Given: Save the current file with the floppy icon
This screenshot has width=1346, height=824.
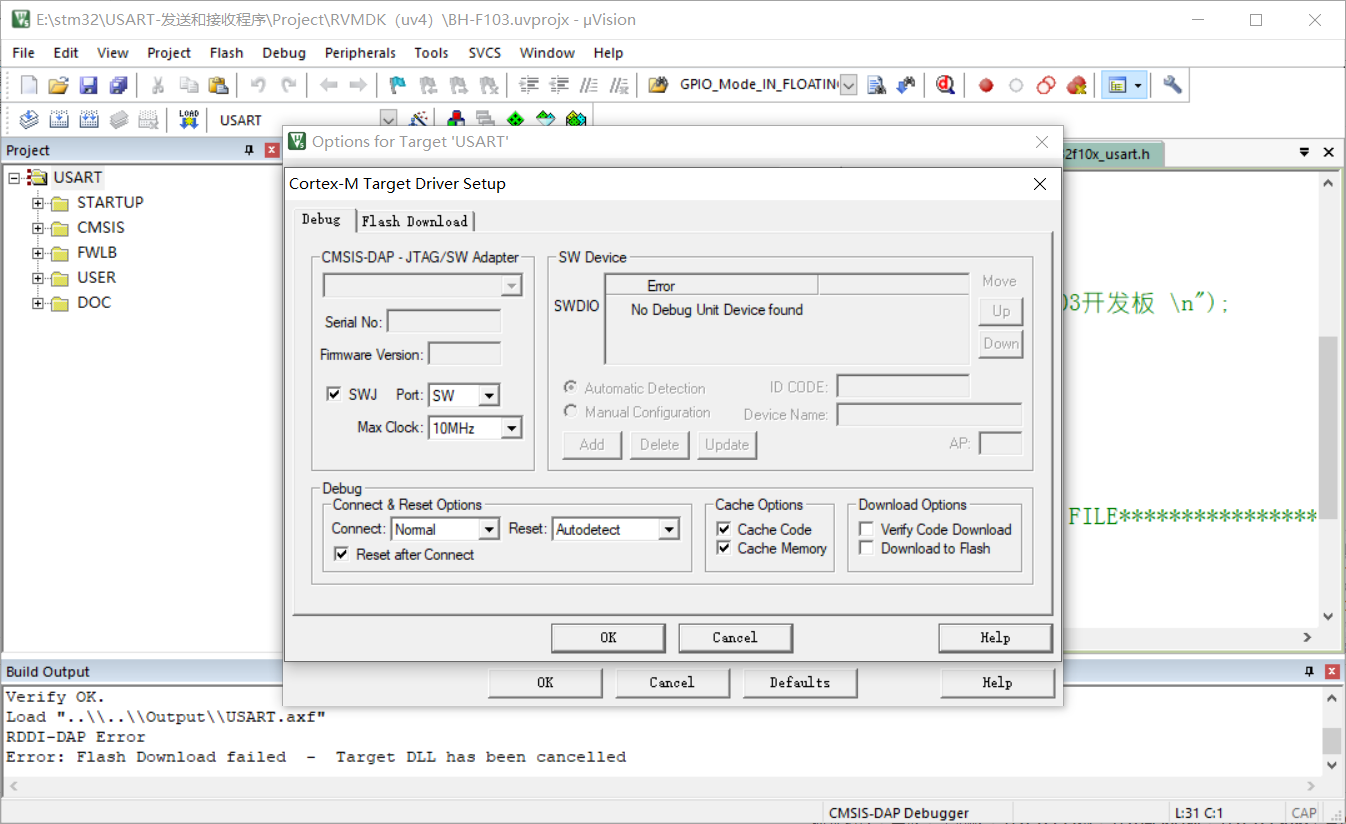Looking at the screenshot, I should pyautogui.click(x=89, y=85).
